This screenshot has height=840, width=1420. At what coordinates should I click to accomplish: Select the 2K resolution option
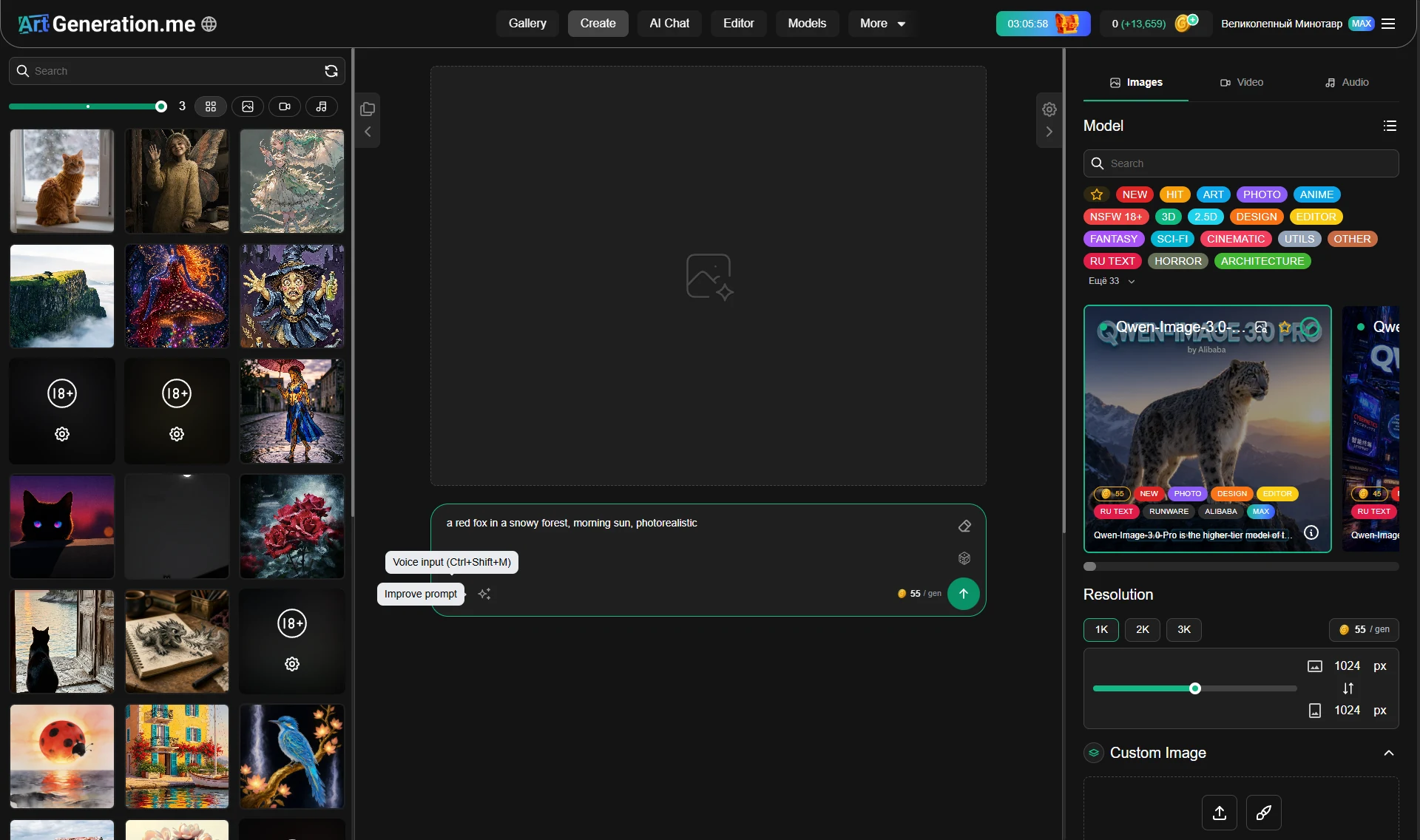click(1143, 629)
